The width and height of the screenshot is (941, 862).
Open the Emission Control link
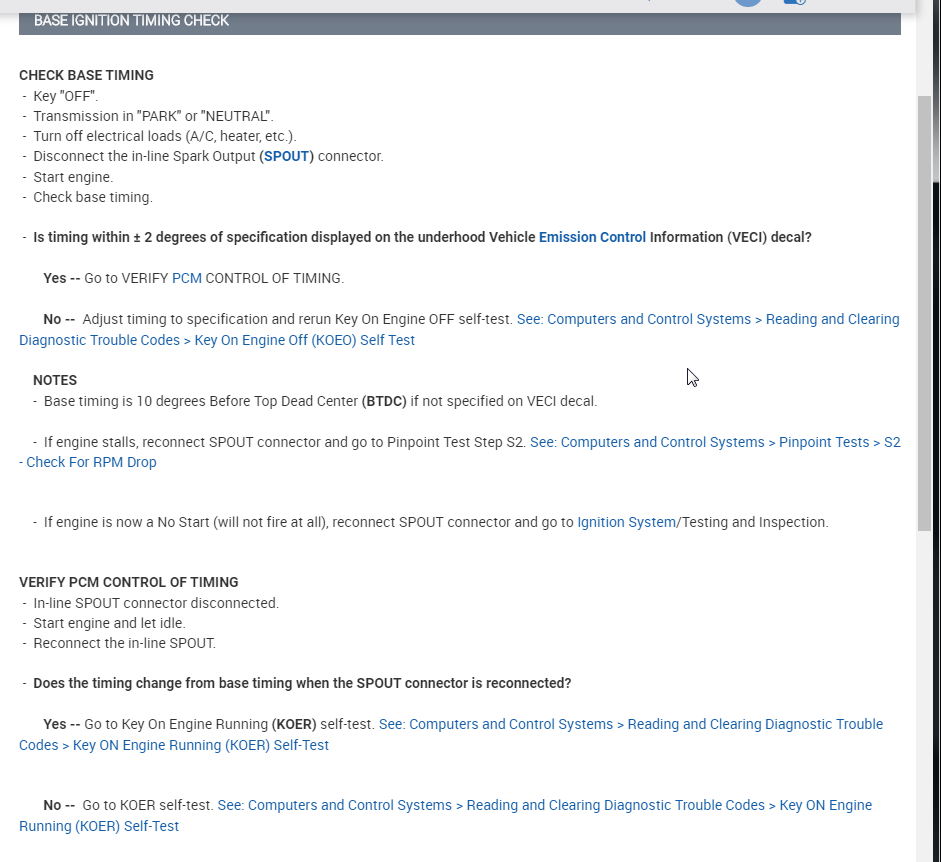(592, 237)
